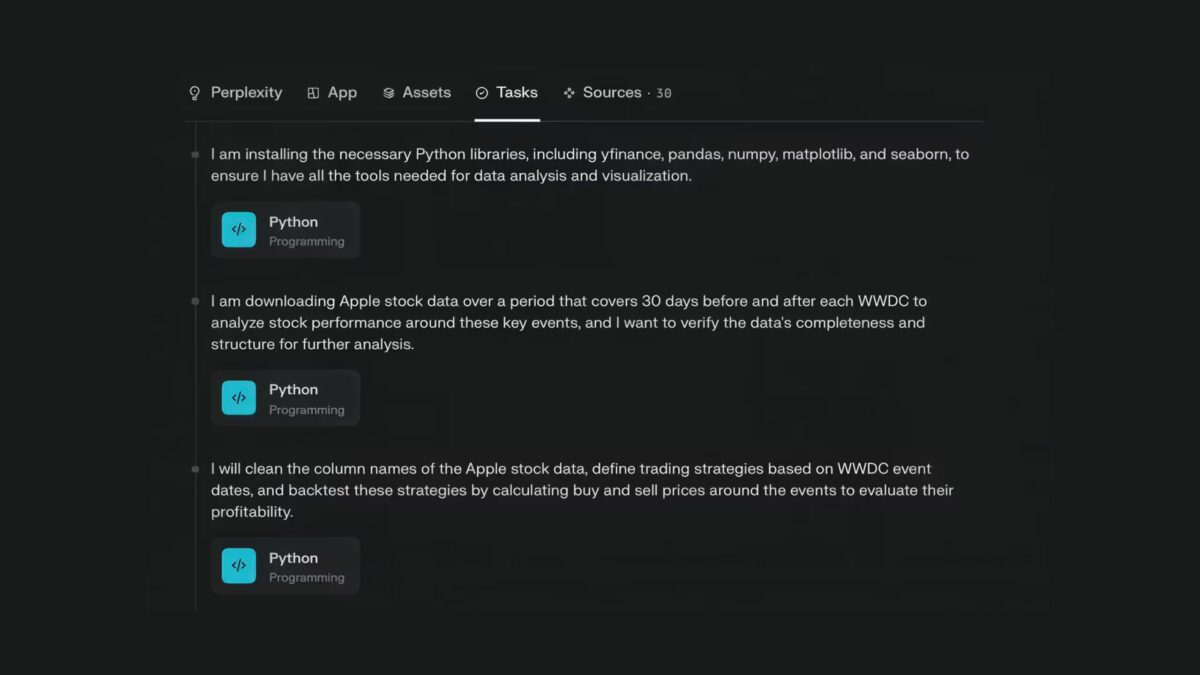Click the Sources tab's icon
1200x675 pixels.
[569, 93]
